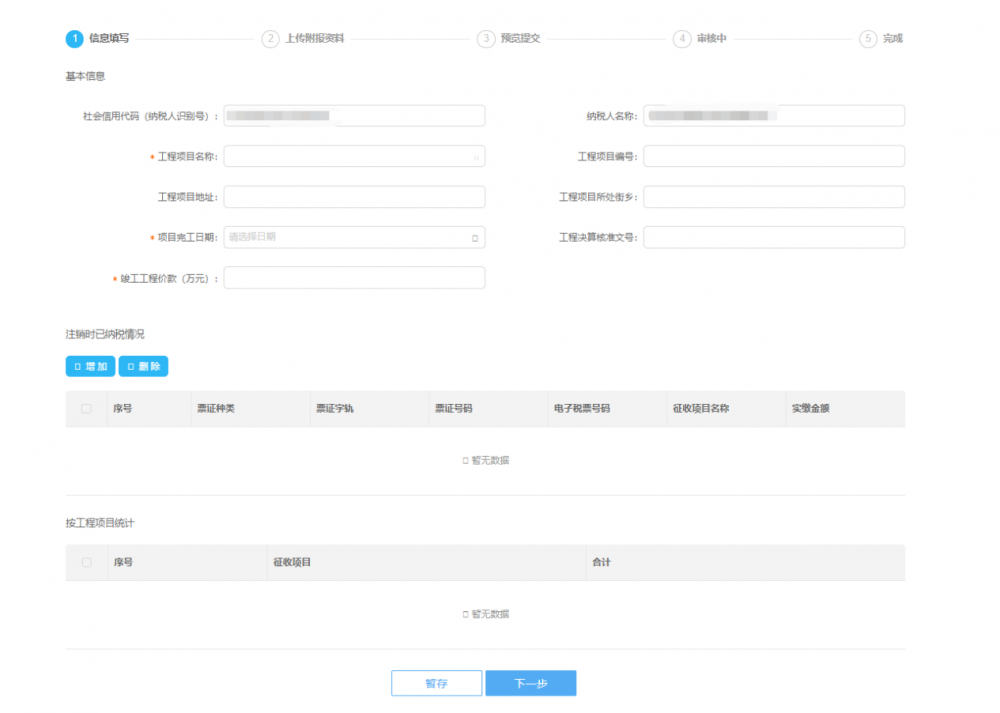Viewport: 1000px width, 713px height.
Task: Click calendar icon in 项目完工日期 field
Action: click(x=474, y=238)
